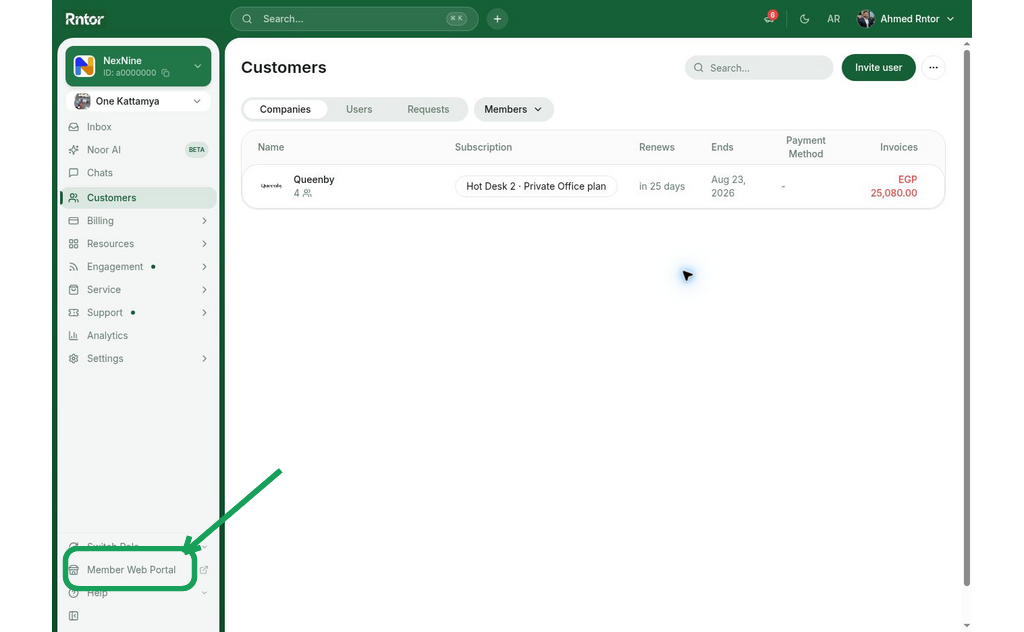Image resolution: width=1024 pixels, height=632 pixels.
Task: Switch to the Companies tab
Action: click(285, 109)
